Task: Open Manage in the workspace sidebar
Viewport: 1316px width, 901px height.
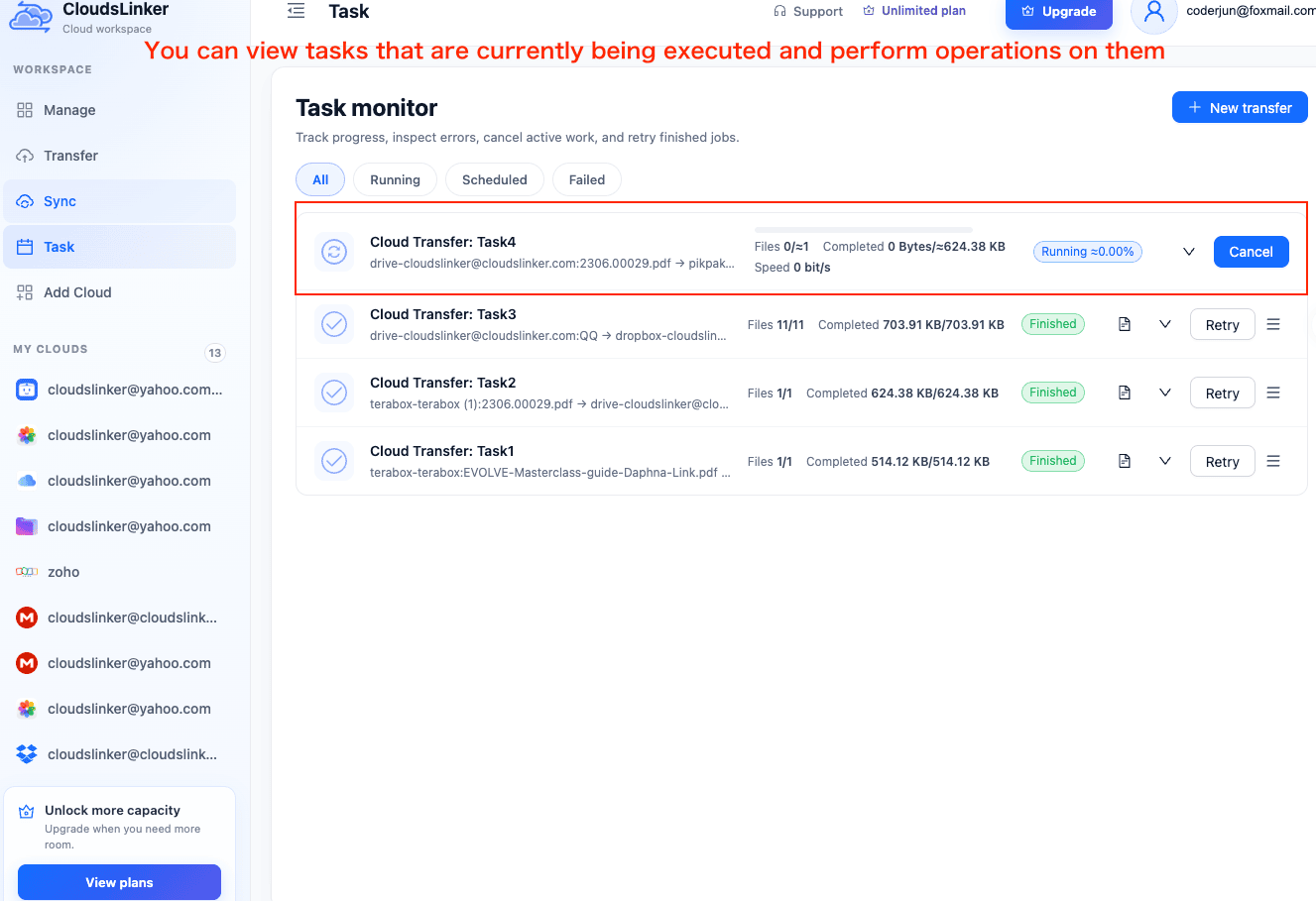Action: pos(119,110)
